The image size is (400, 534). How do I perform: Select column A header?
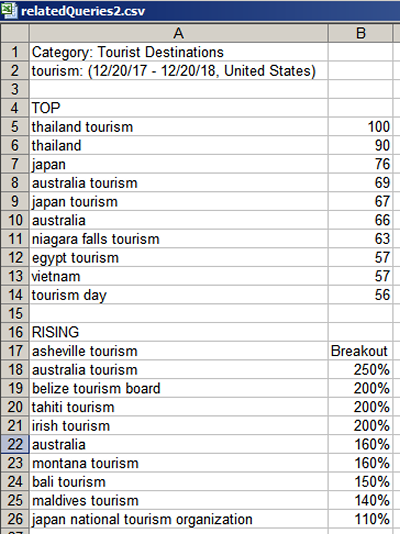[x=178, y=33]
